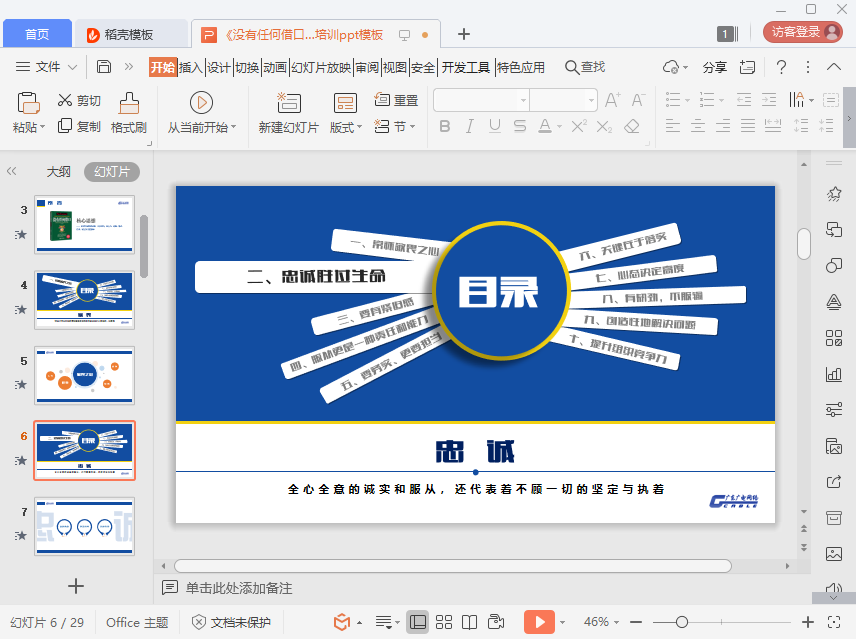Click the WPS assistant icon in status bar
The width and height of the screenshot is (856, 639).
342,622
